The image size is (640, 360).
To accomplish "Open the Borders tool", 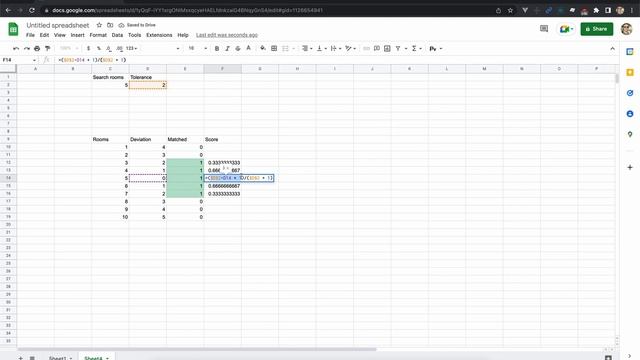I will click(274, 49).
